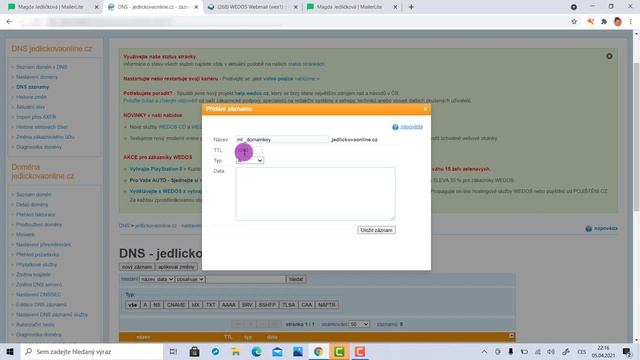Go back with browser back arrow
The image size is (640, 360).
click(9, 22)
